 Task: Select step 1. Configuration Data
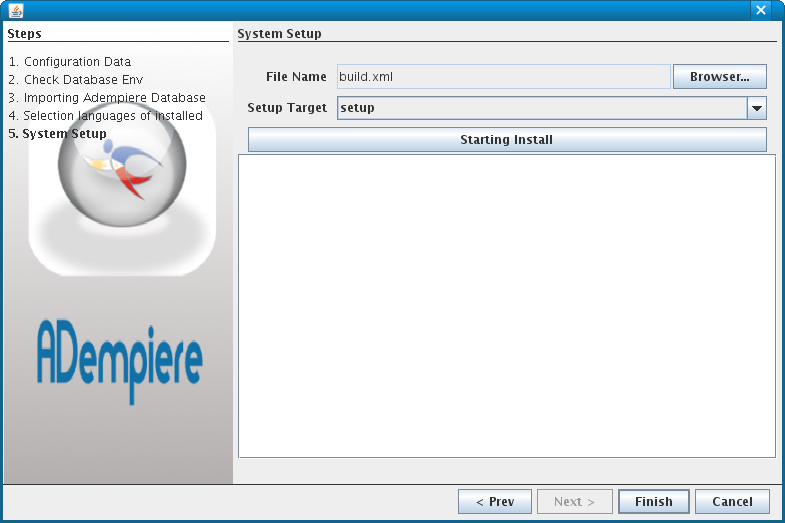pyautogui.click(x=70, y=62)
